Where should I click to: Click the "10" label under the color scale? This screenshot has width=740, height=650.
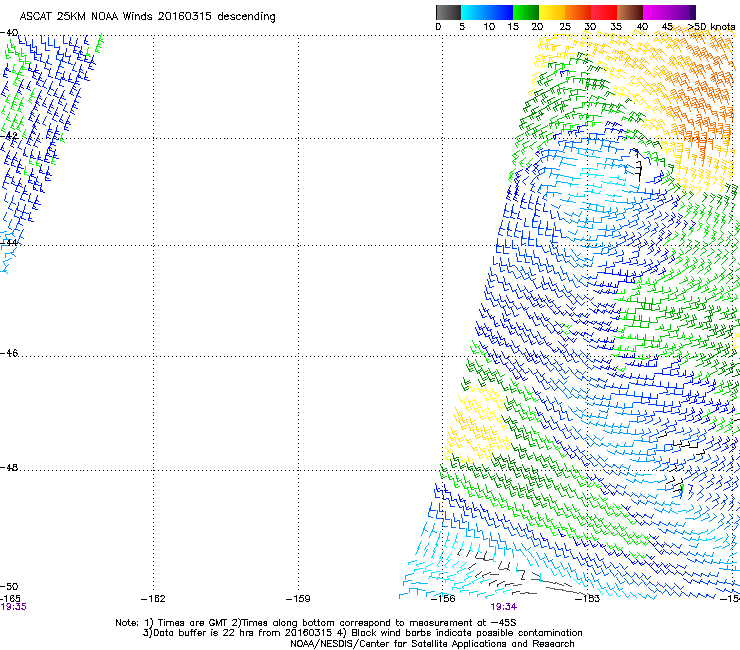(489, 27)
